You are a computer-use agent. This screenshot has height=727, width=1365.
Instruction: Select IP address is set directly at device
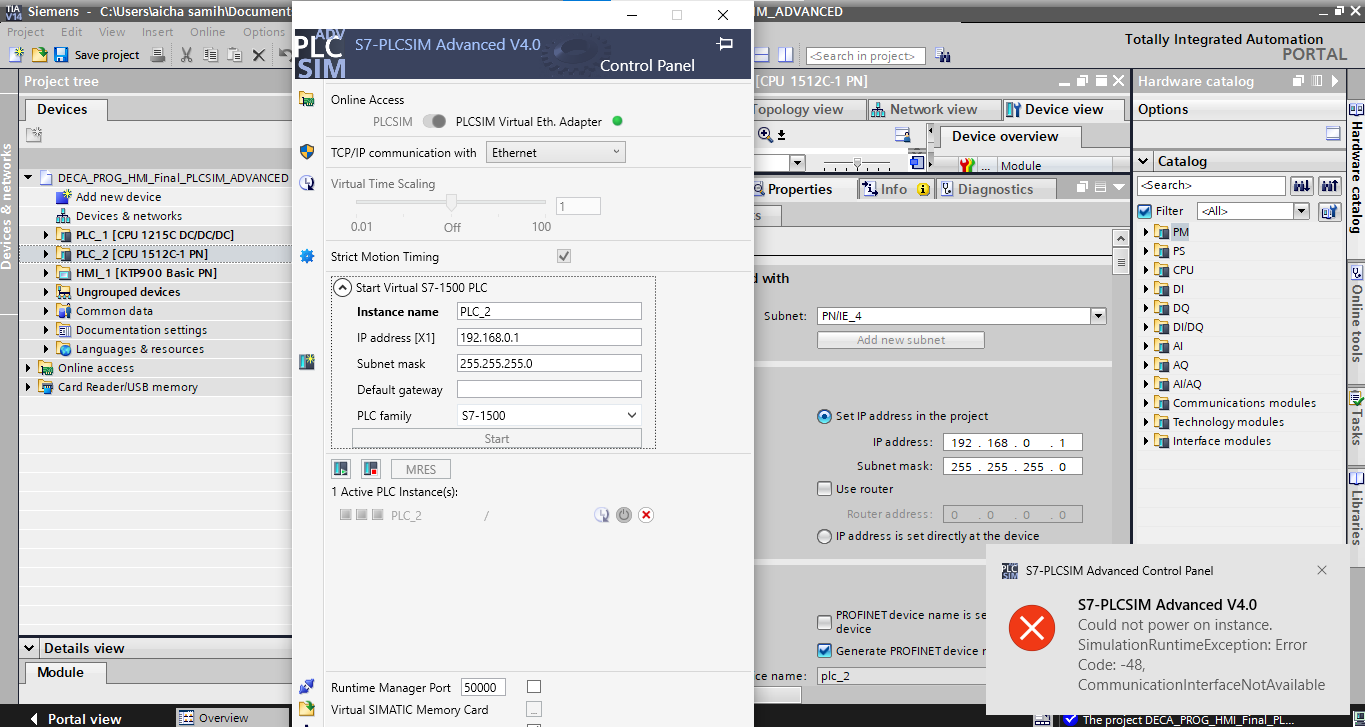coord(824,536)
